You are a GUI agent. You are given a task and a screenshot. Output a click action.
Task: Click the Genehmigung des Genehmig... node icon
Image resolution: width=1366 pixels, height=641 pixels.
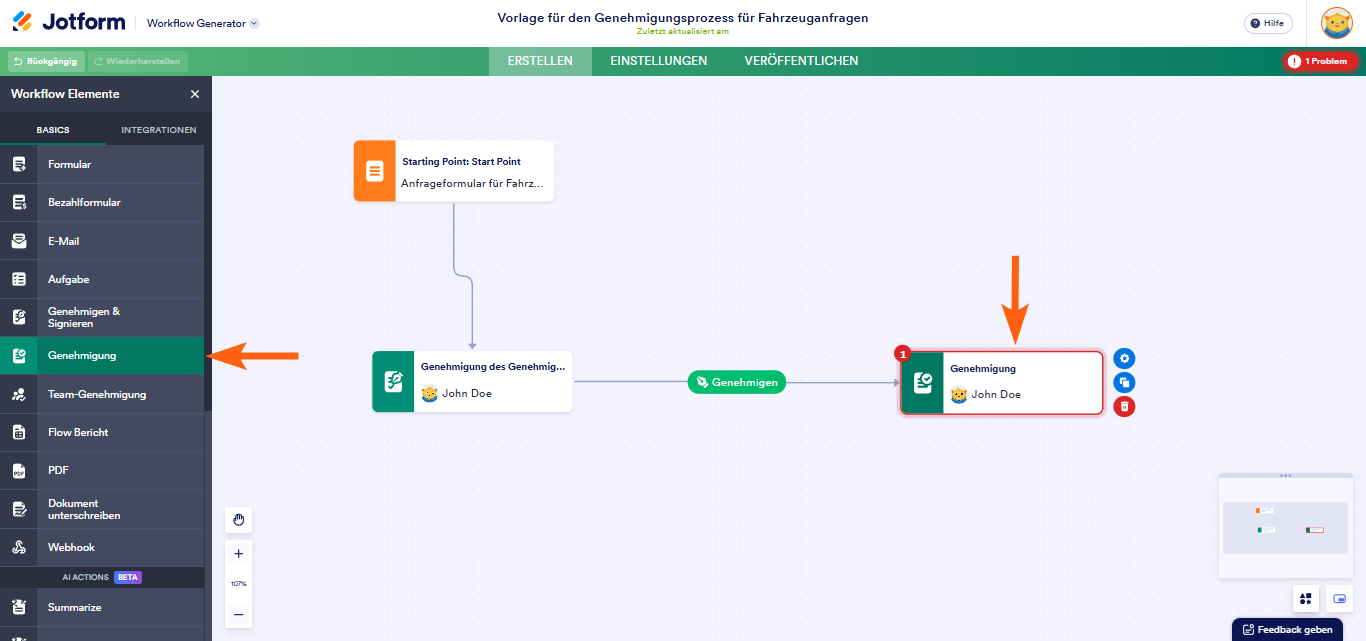point(394,381)
